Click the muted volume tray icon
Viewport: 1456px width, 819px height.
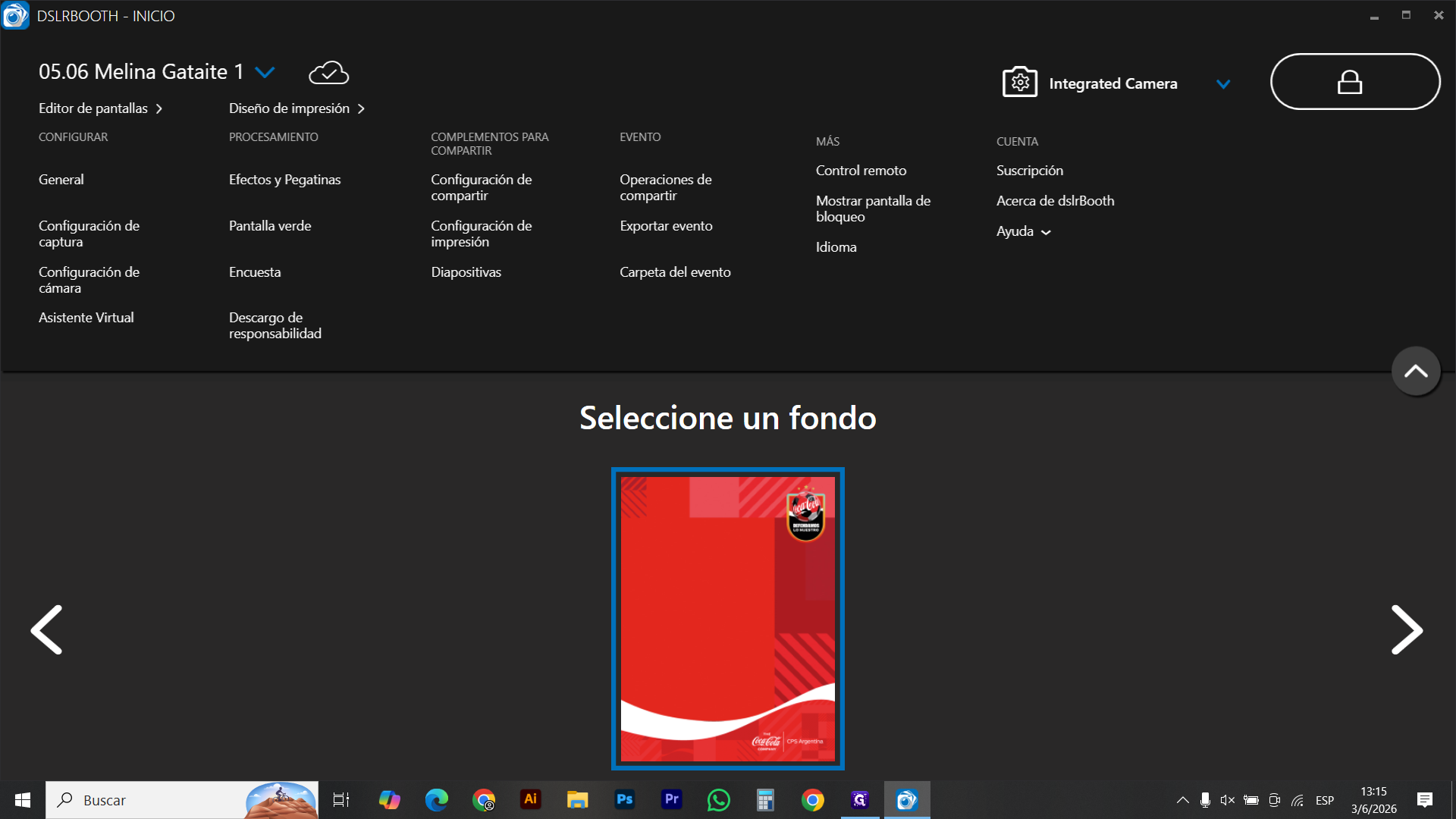(x=1228, y=800)
